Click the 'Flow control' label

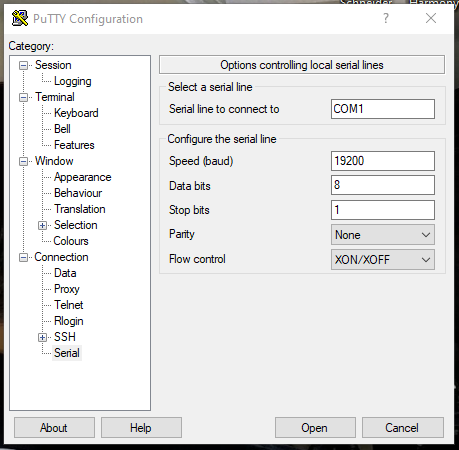click(197, 259)
